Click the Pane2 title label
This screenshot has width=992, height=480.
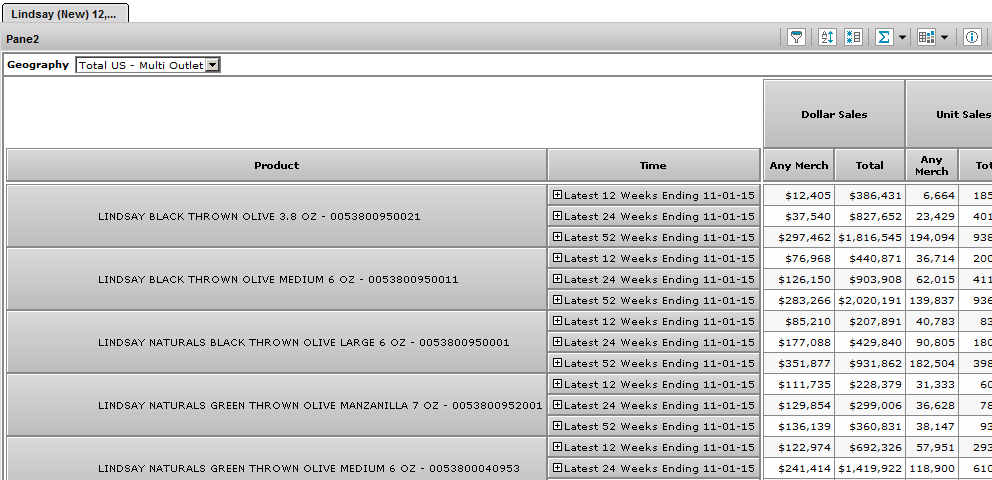tap(24, 38)
